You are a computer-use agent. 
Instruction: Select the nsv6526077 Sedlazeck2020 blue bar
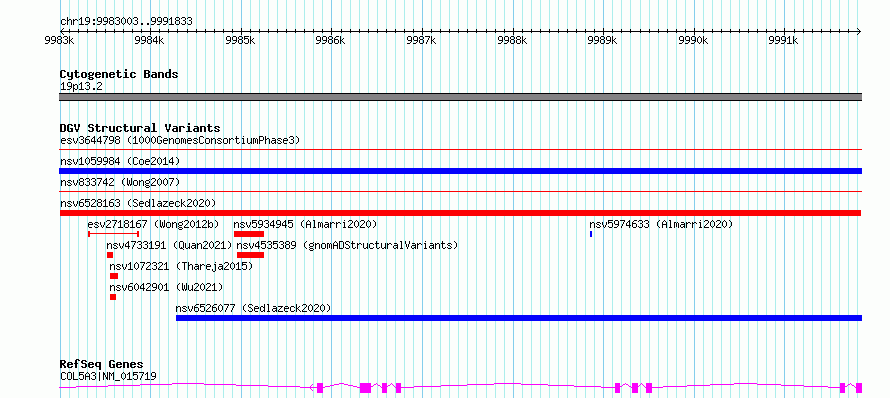click(x=519, y=318)
